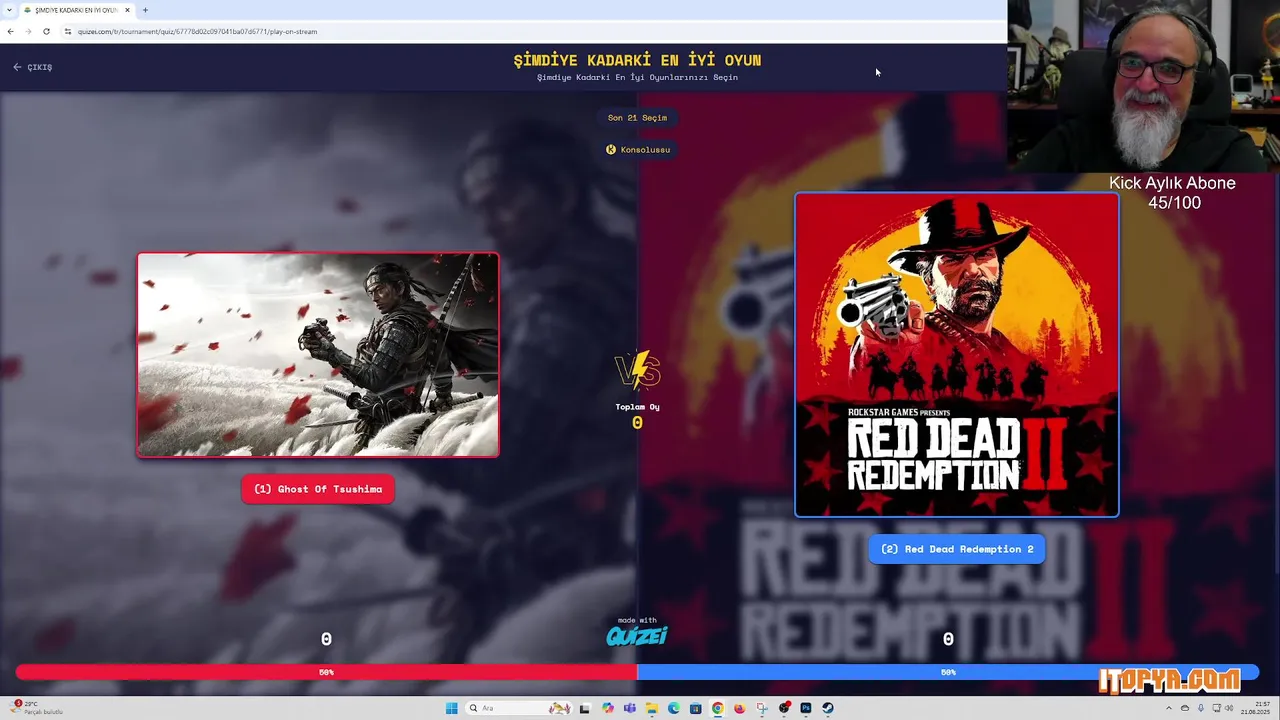Go back in the browser

(x=10, y=31)
